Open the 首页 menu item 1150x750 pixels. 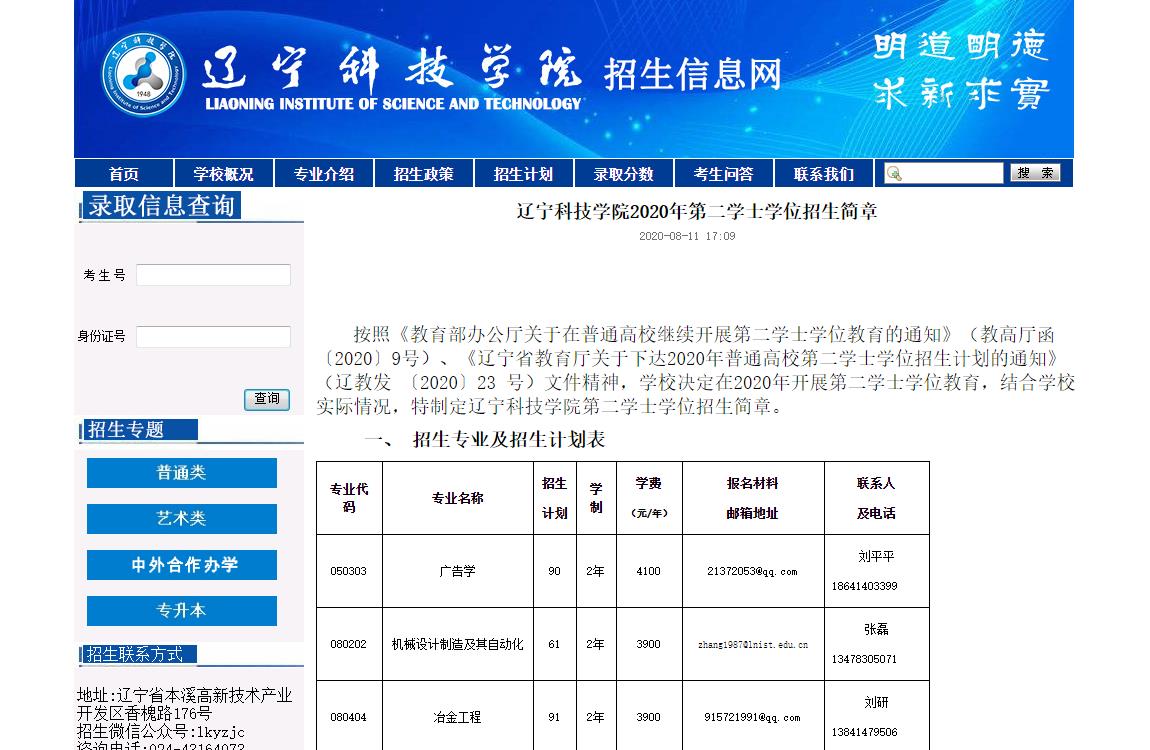(123, 174)
